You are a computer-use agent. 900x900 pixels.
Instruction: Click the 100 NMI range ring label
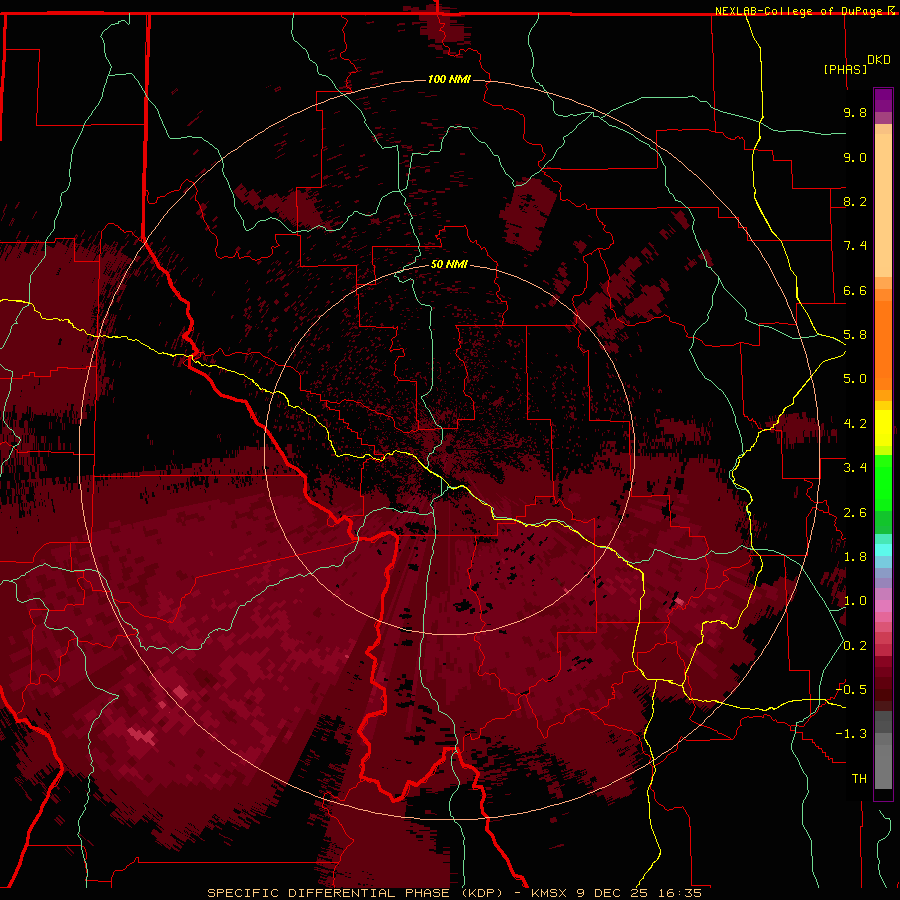coord(449,79)
